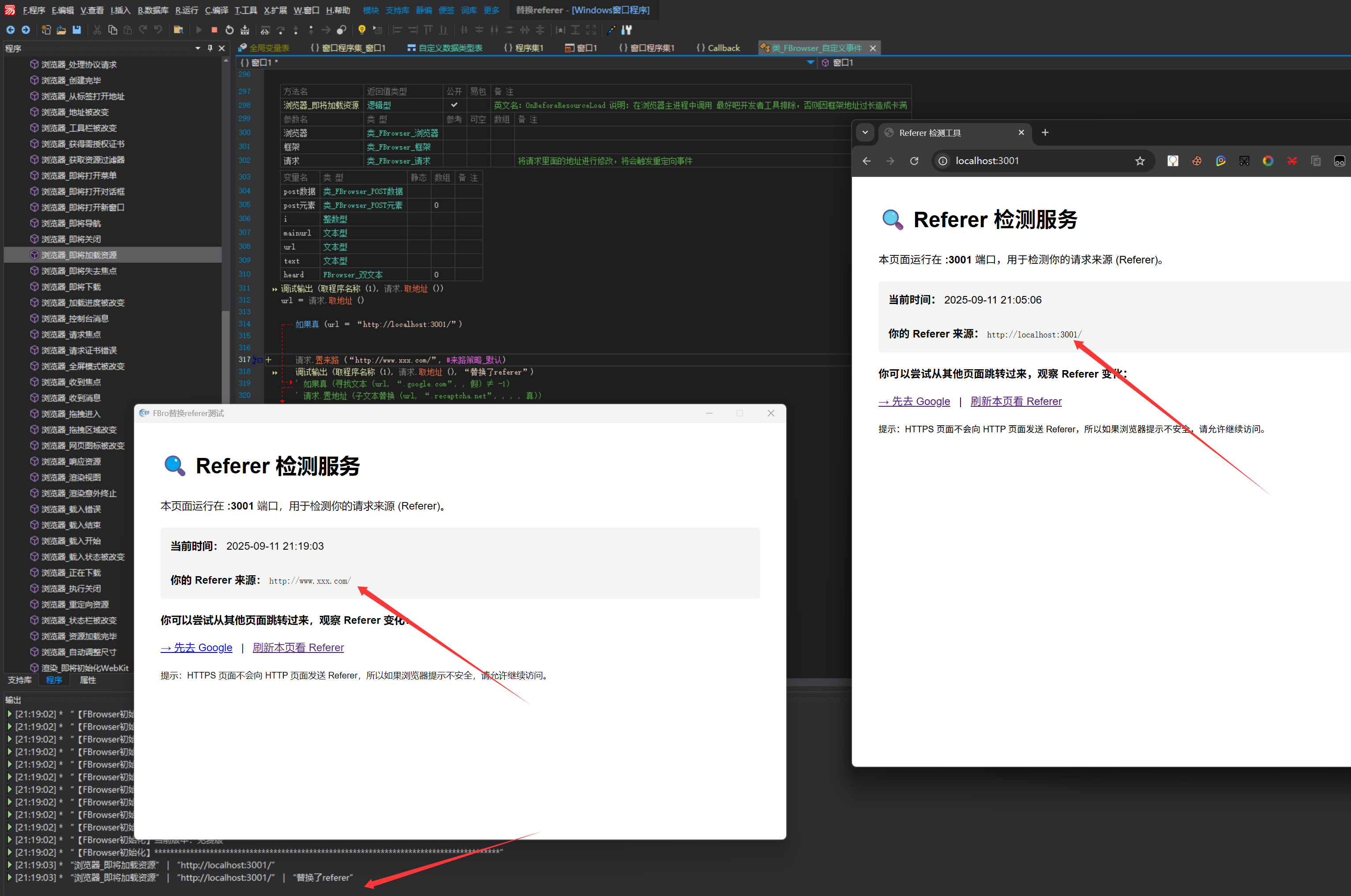1351x896 pixels.
Task: Expand the last output log entry
Action: click(x=10, y=877)
